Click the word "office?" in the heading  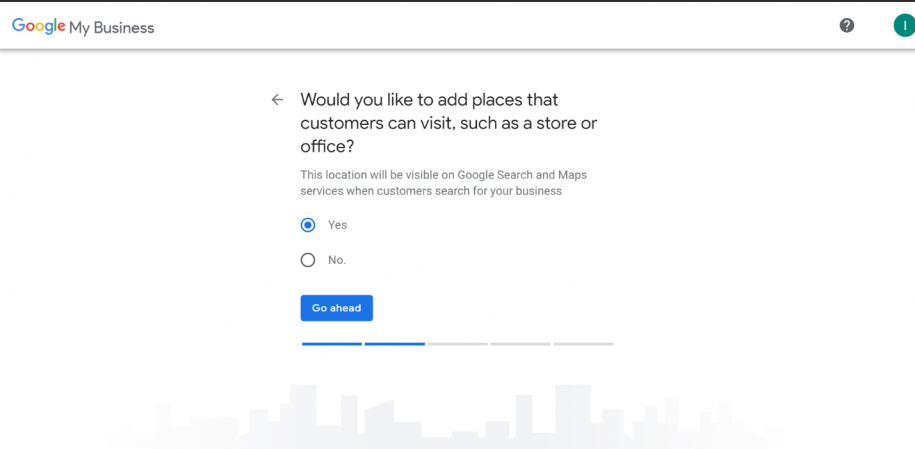click(x=327, y=147)
